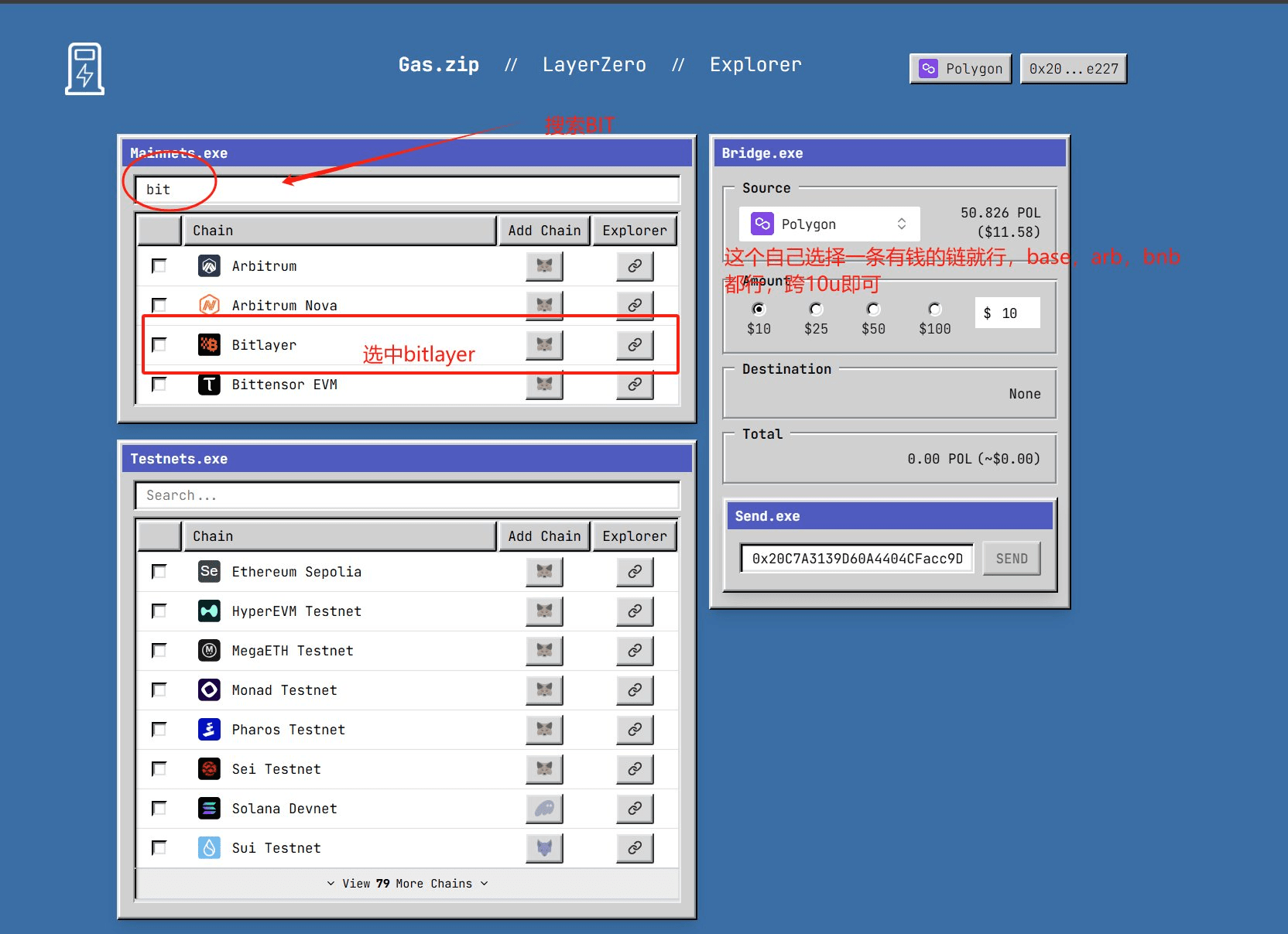The height and width of the screenshot is (934, 1288).
Task: Select the $10 amount radio button
Action: tap(759, 310)
